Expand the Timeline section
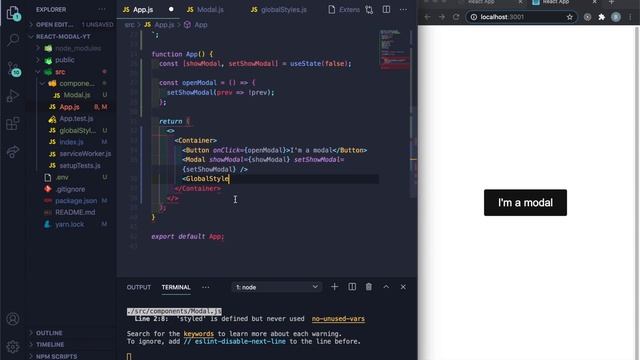This screenshot has height=360, width=640. click(72, 344)
